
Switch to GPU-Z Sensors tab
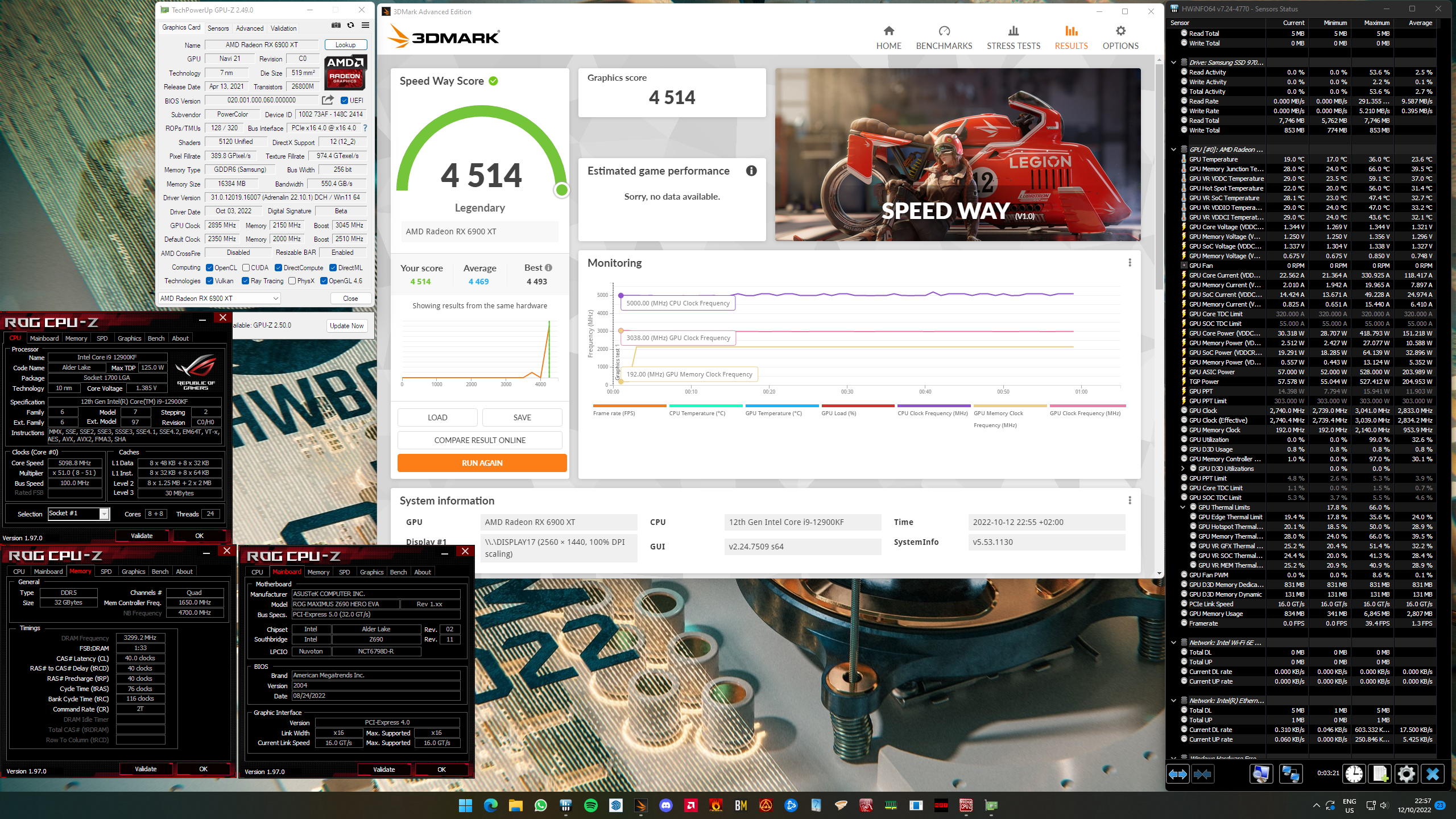[x=218, y=28]
